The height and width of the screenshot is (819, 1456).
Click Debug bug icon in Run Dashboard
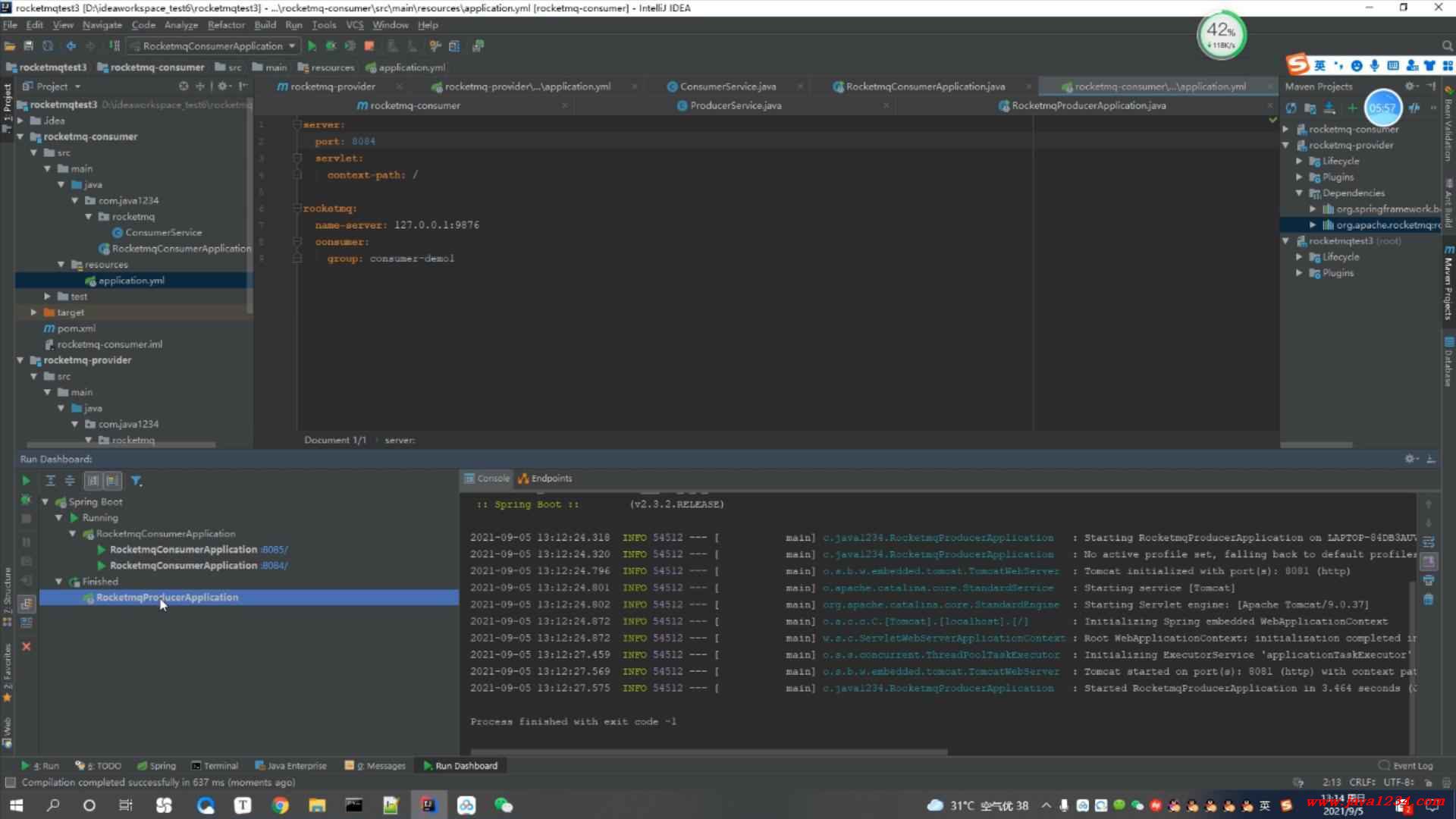click(x=26, y=500)
